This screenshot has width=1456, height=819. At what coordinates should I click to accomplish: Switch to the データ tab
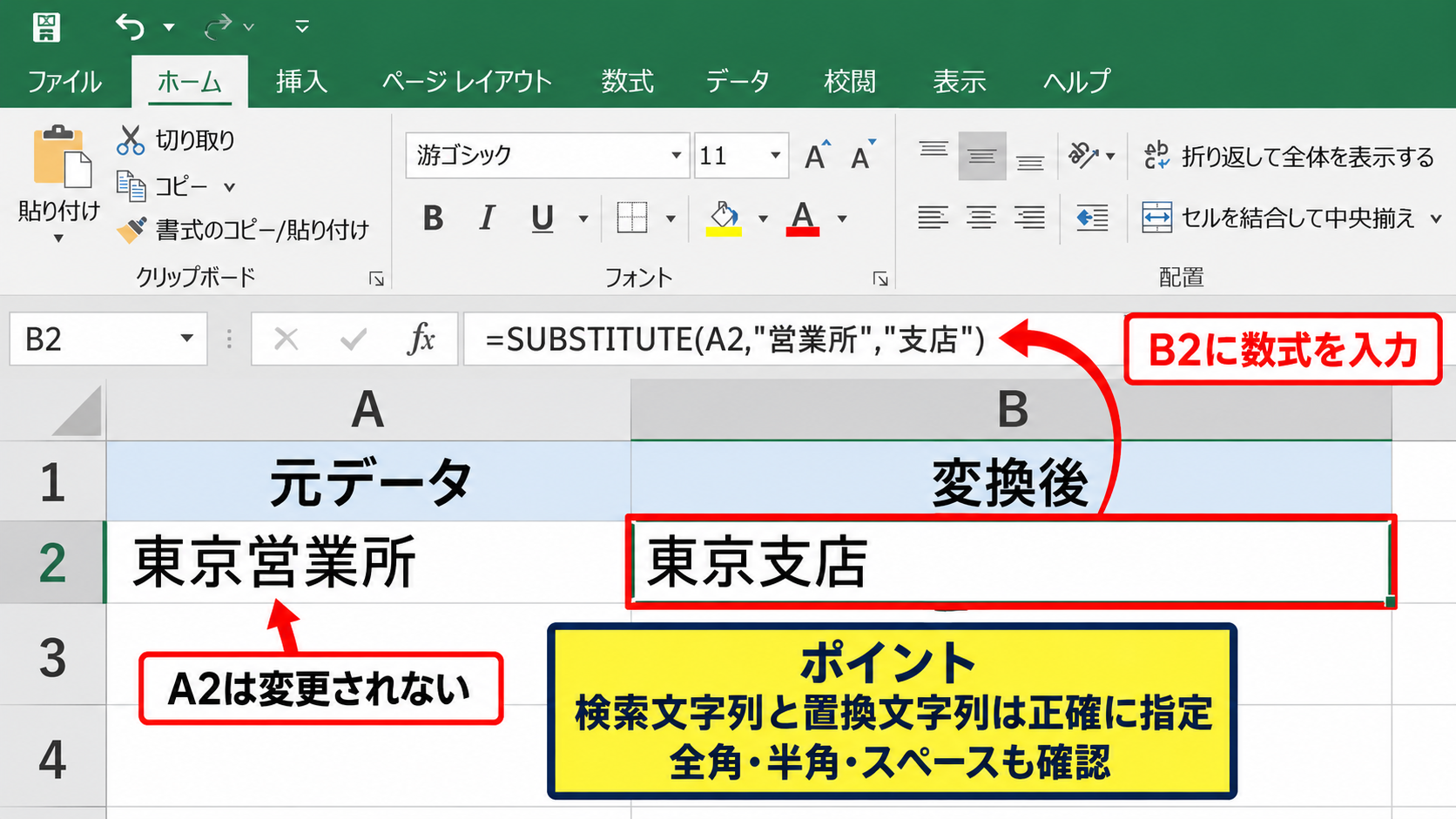[x=738, y=82]
